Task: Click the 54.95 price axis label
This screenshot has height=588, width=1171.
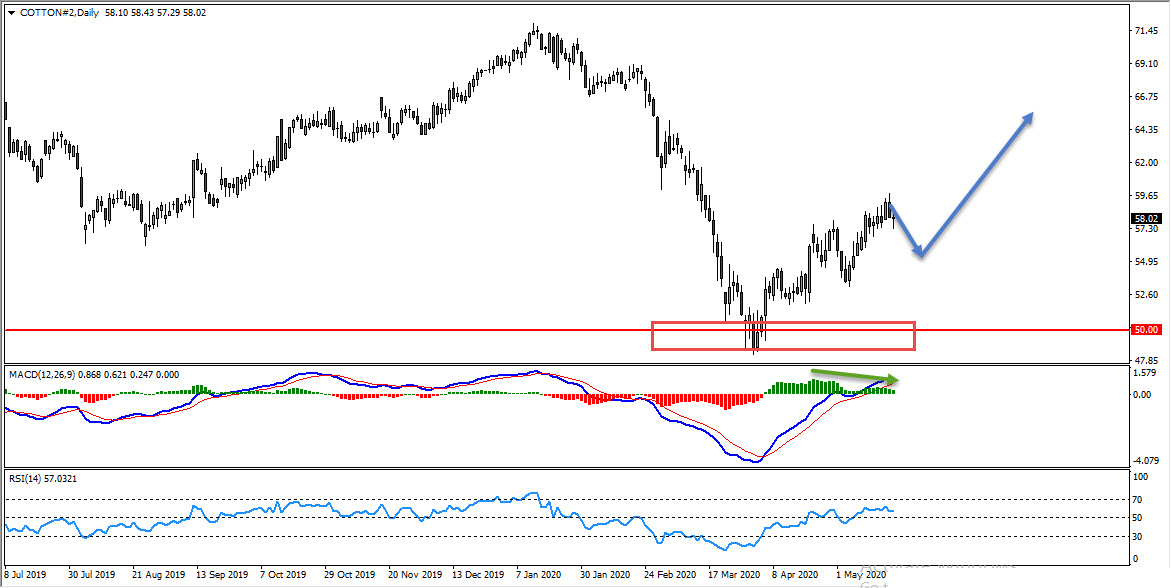Action: pos(1146,262)
